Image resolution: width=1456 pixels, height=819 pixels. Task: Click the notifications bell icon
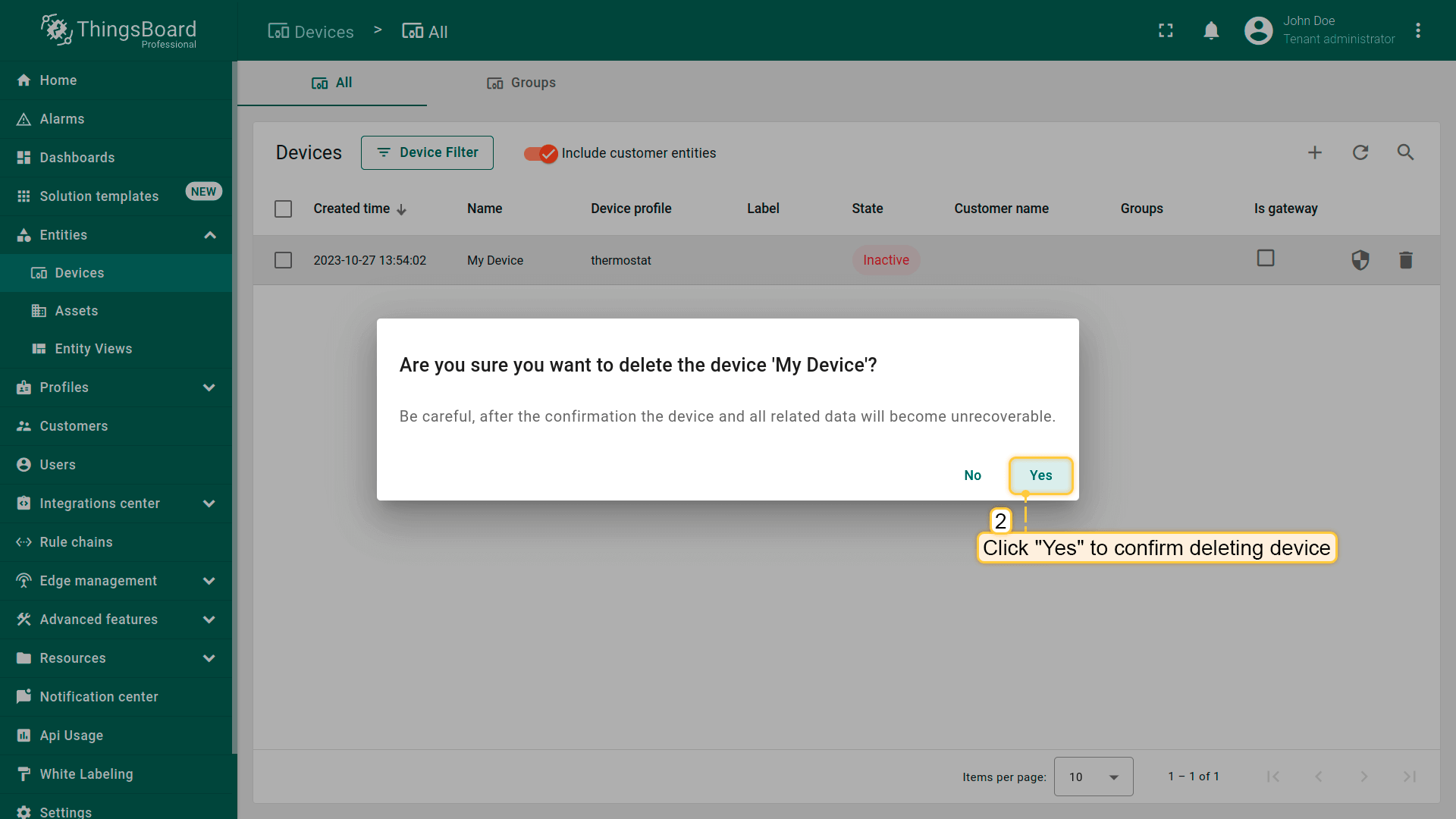coord(1211,30)
